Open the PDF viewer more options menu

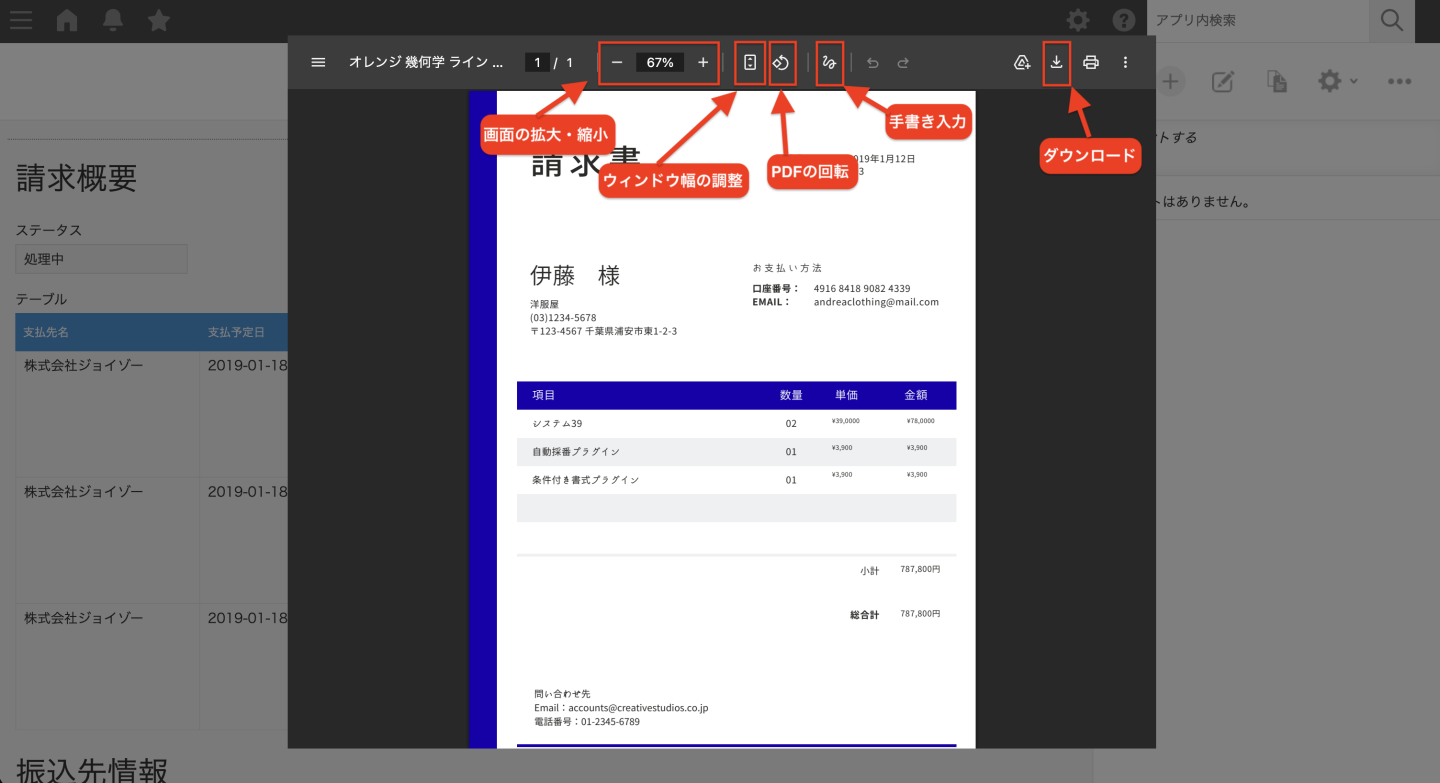(1125, 62)
